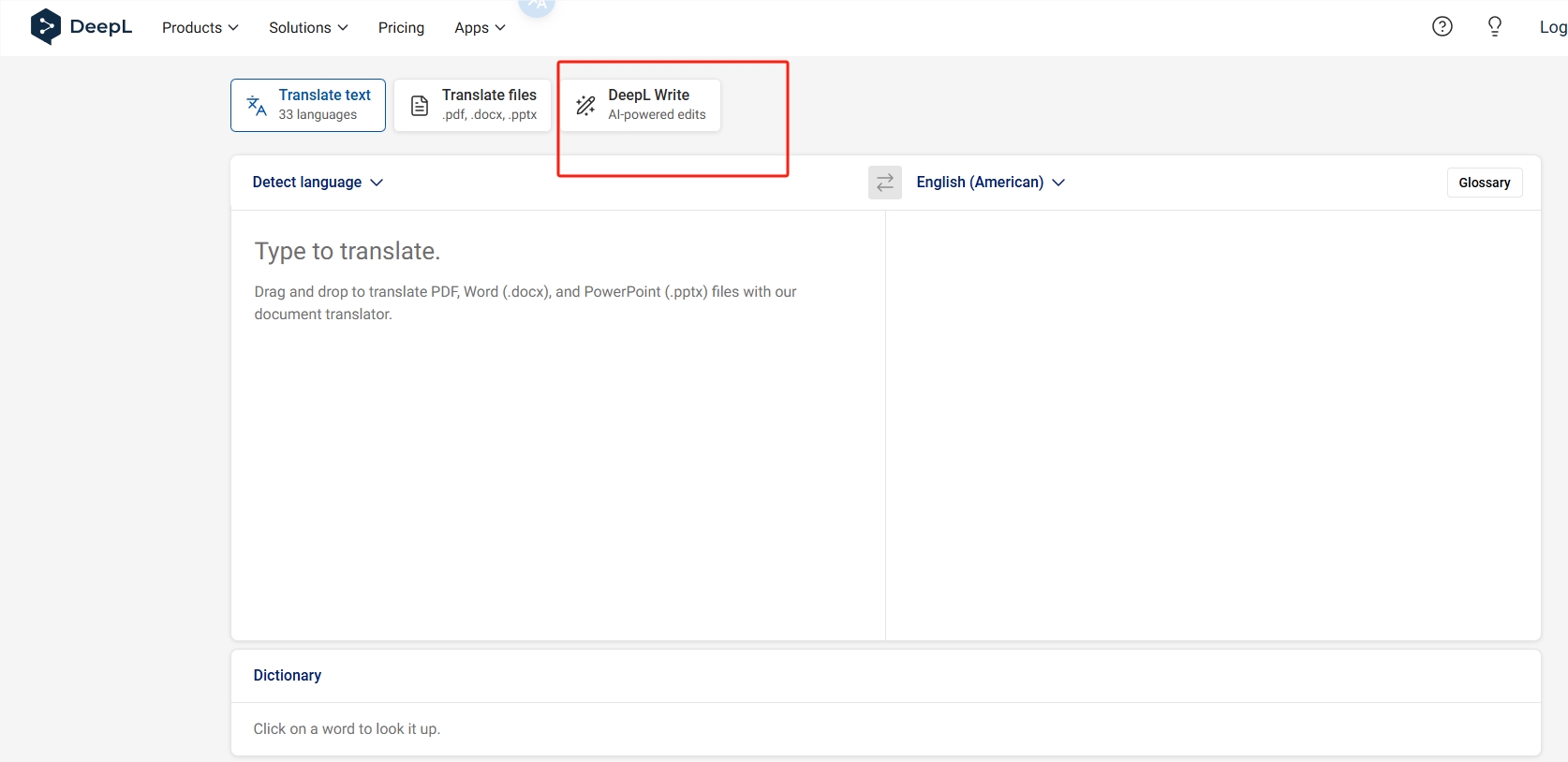Click the empty translation output panel
This screenshot has width=1568, height=762.
(1212, 421)
